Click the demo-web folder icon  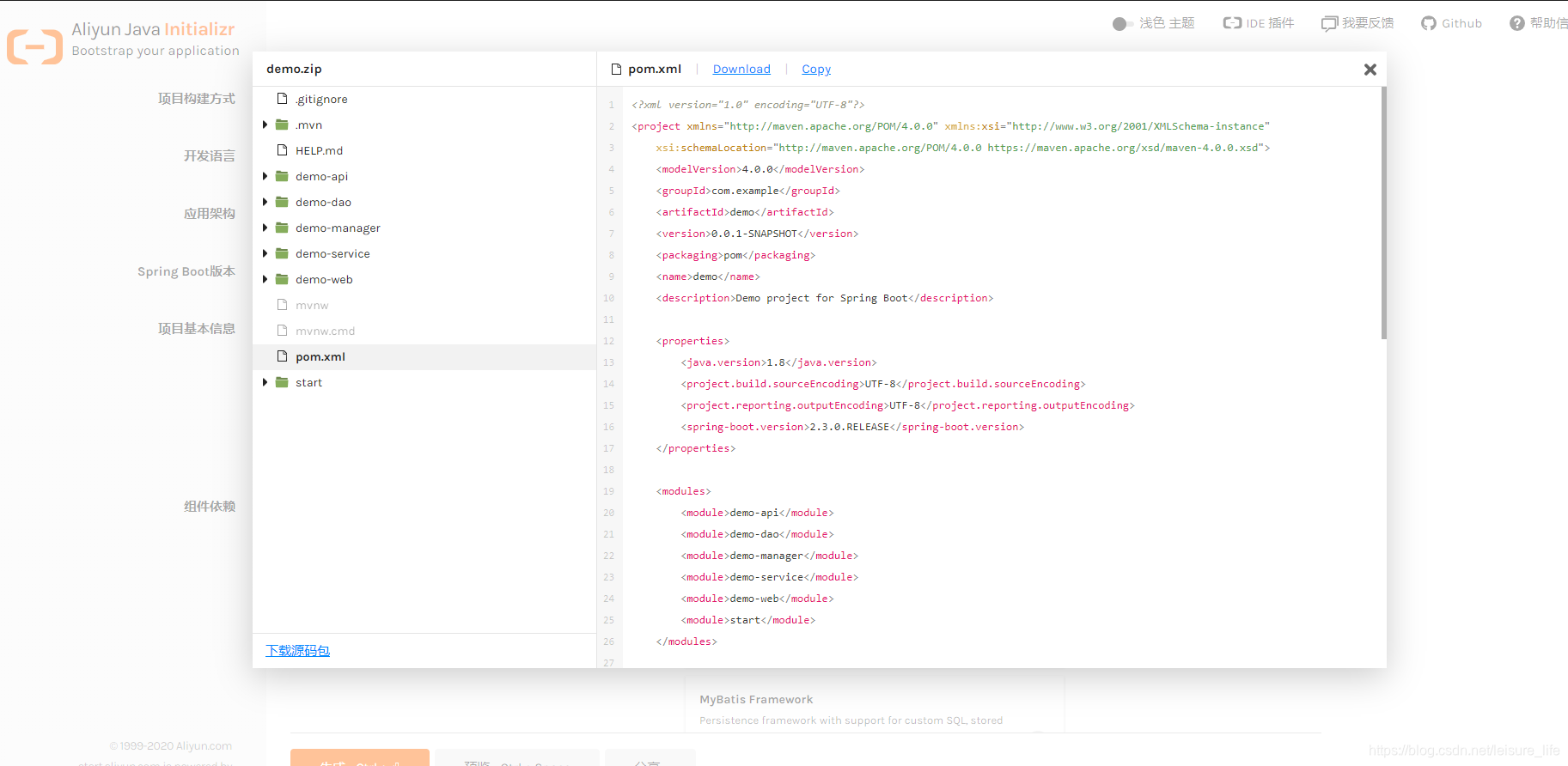282,279
